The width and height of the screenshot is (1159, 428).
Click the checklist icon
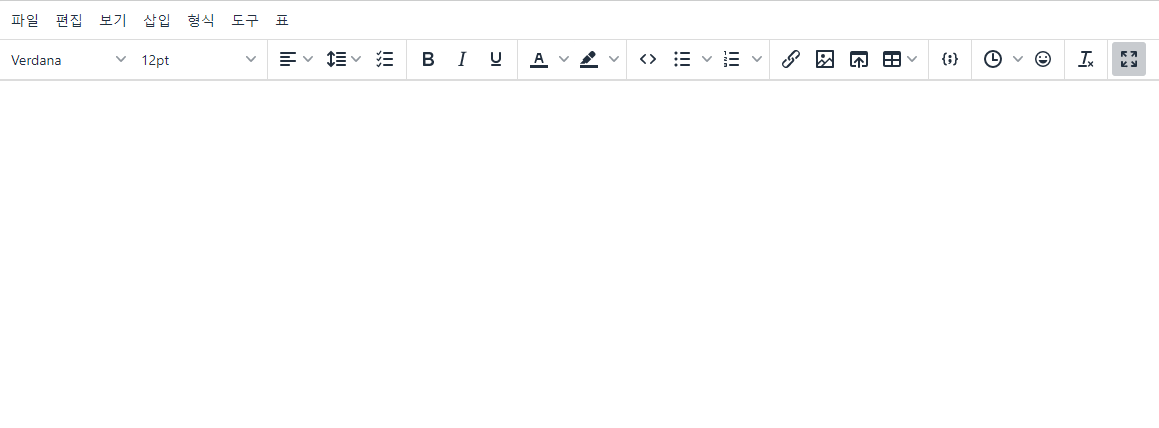(x=385, y=60)
